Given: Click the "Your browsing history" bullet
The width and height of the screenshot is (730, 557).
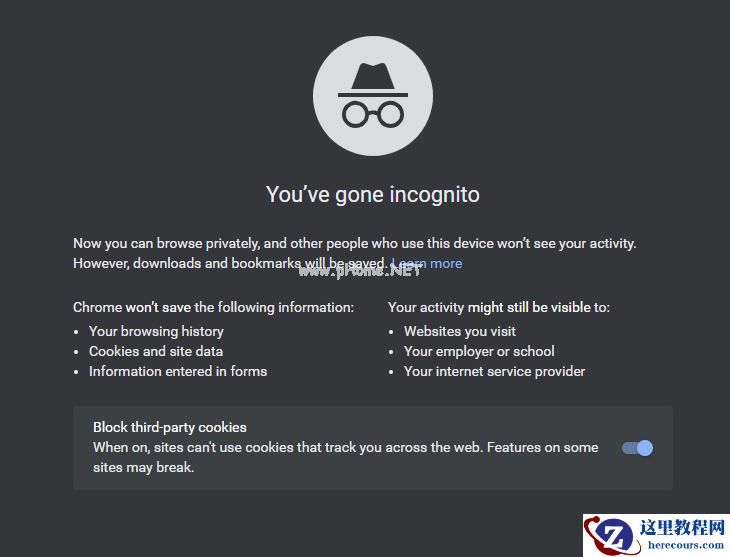Looking at the screenshot, I should 156,331.
